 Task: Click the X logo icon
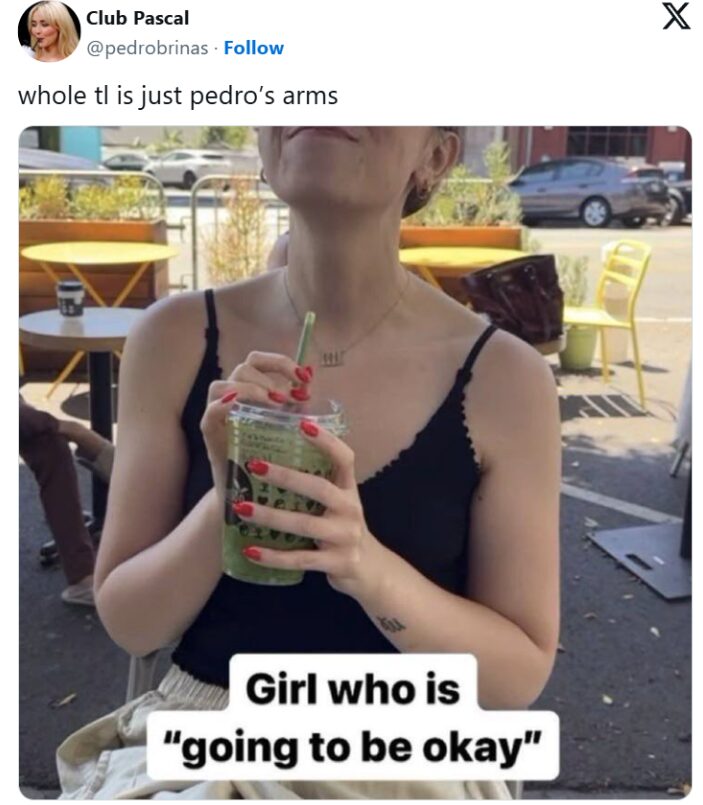[x=675, y=17]
